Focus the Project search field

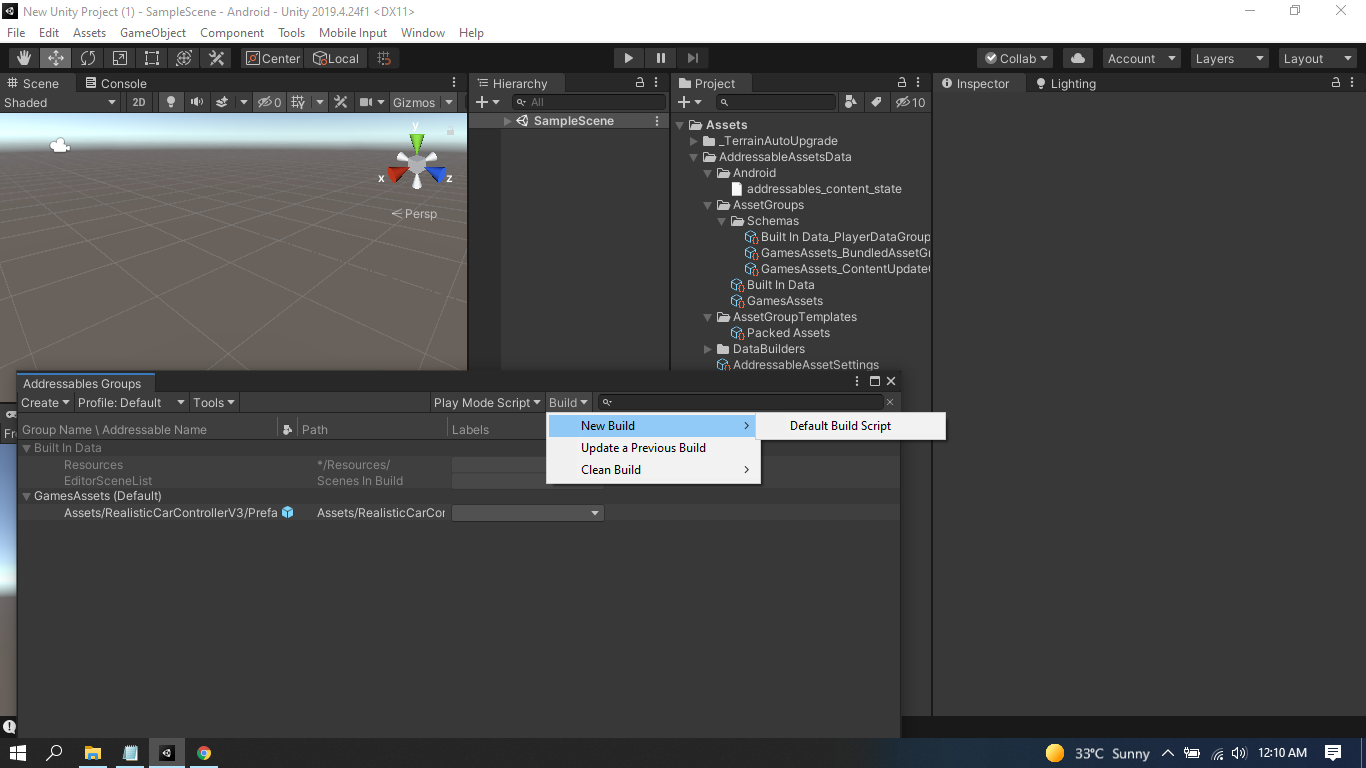(x=775, y=102)
